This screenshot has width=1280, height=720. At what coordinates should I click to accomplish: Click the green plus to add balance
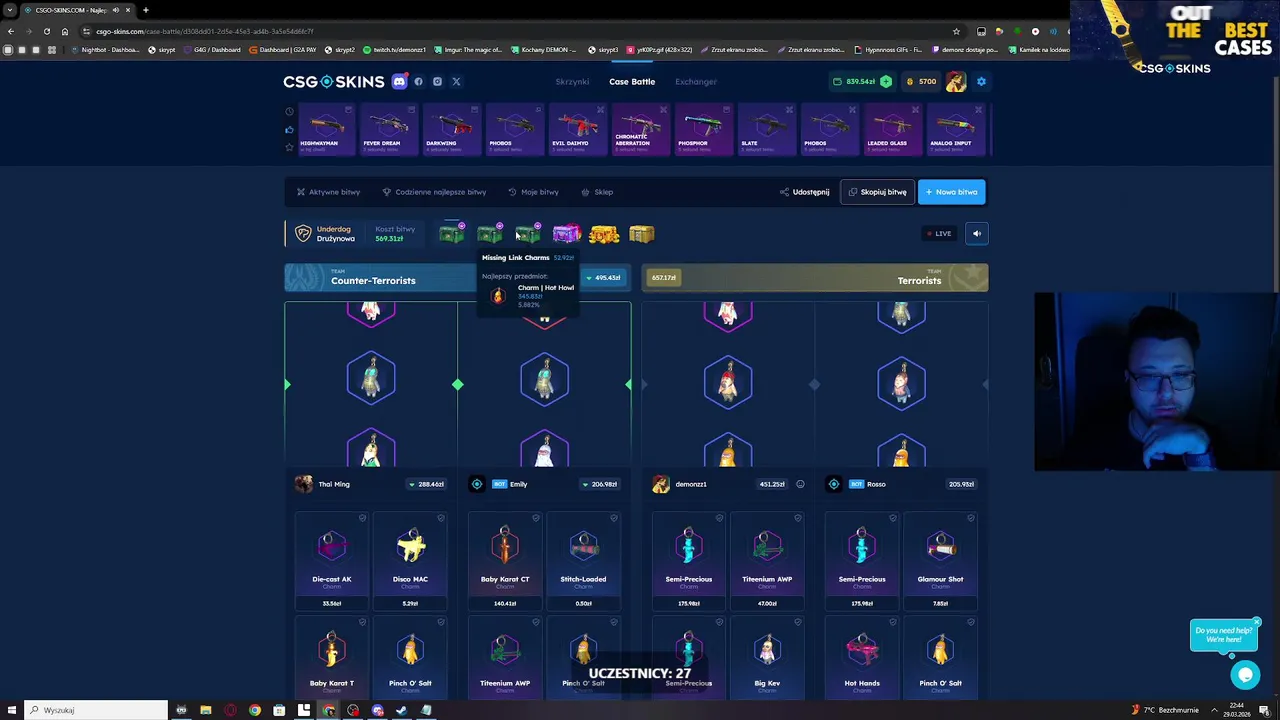(x=886, y=82)
